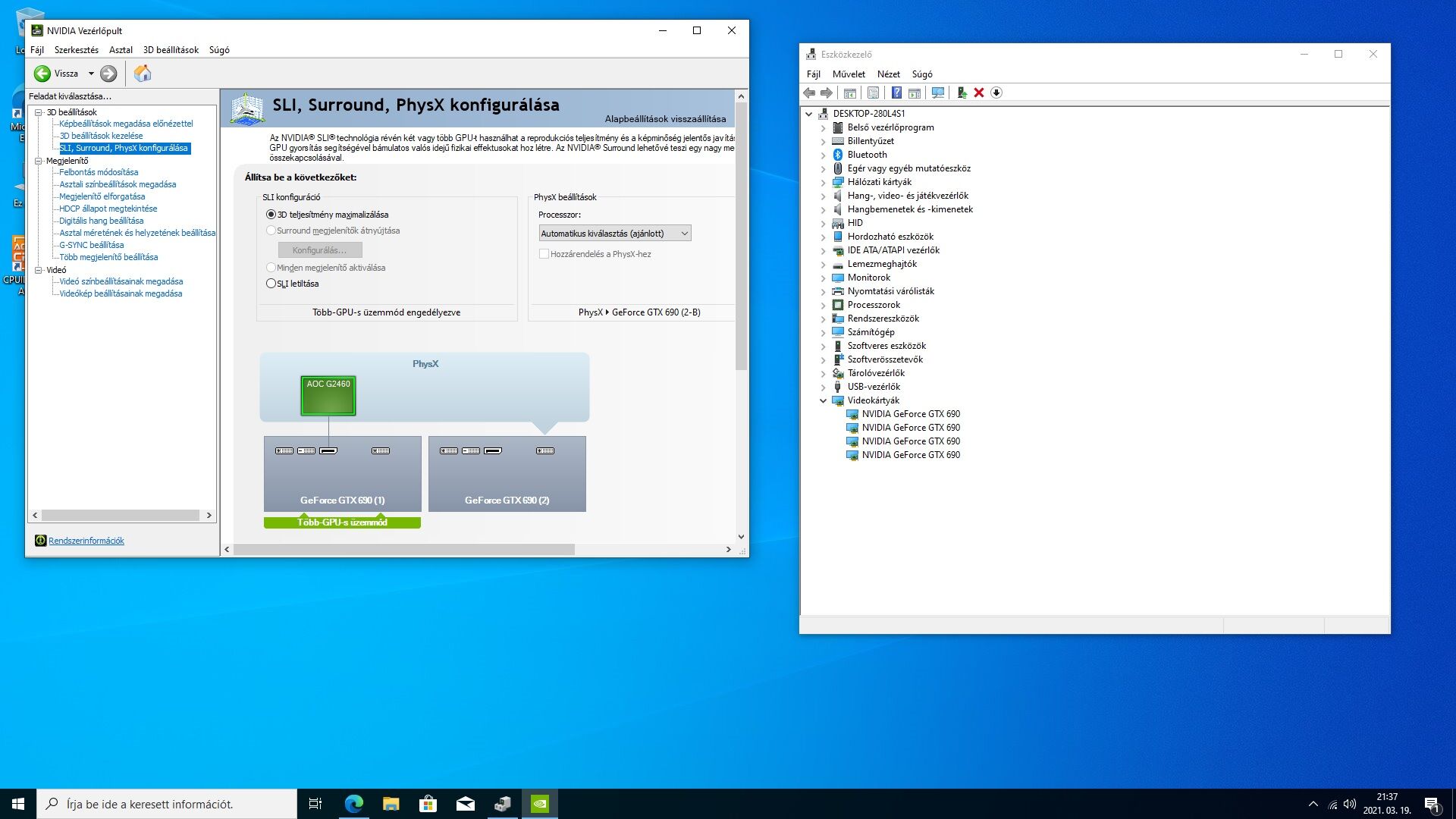Select Surround megjelenítők átnyújtása radio option
Viewport: 1456px width, 819px height.
(271, 231)
